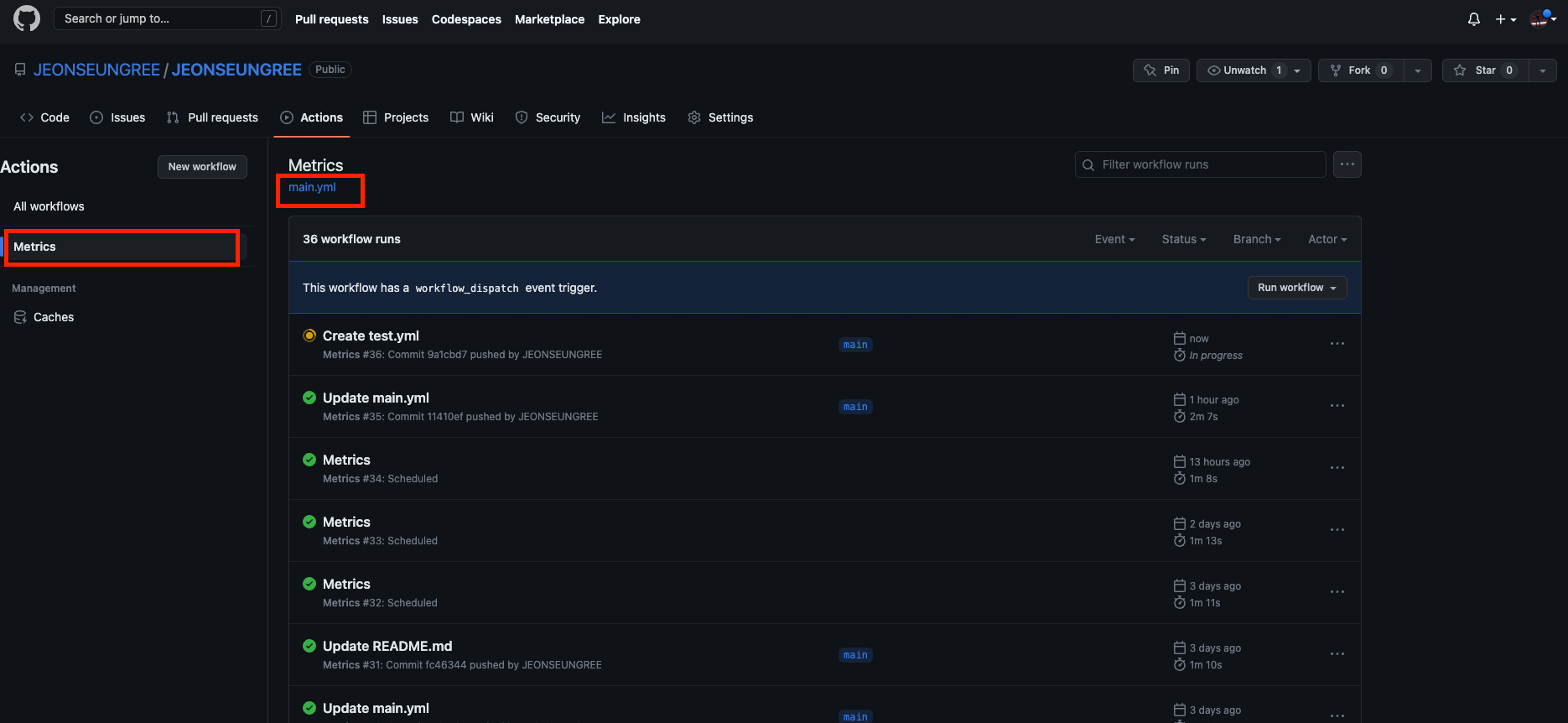Open the Event filter dropdown
Screen dimensions: 1568x723
(x=1114, y=239)
